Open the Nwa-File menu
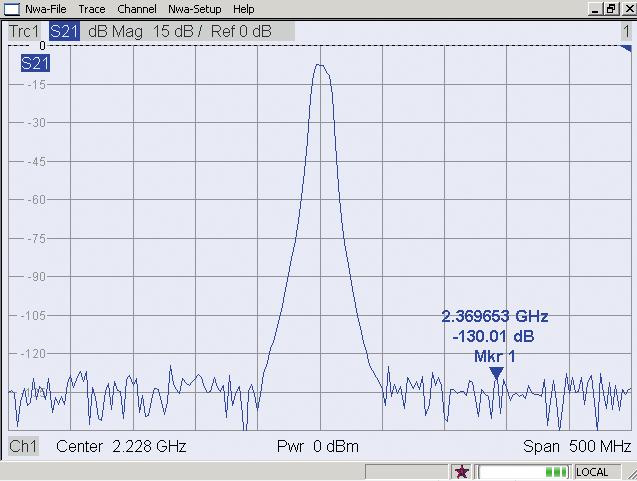 pos(45,9)
